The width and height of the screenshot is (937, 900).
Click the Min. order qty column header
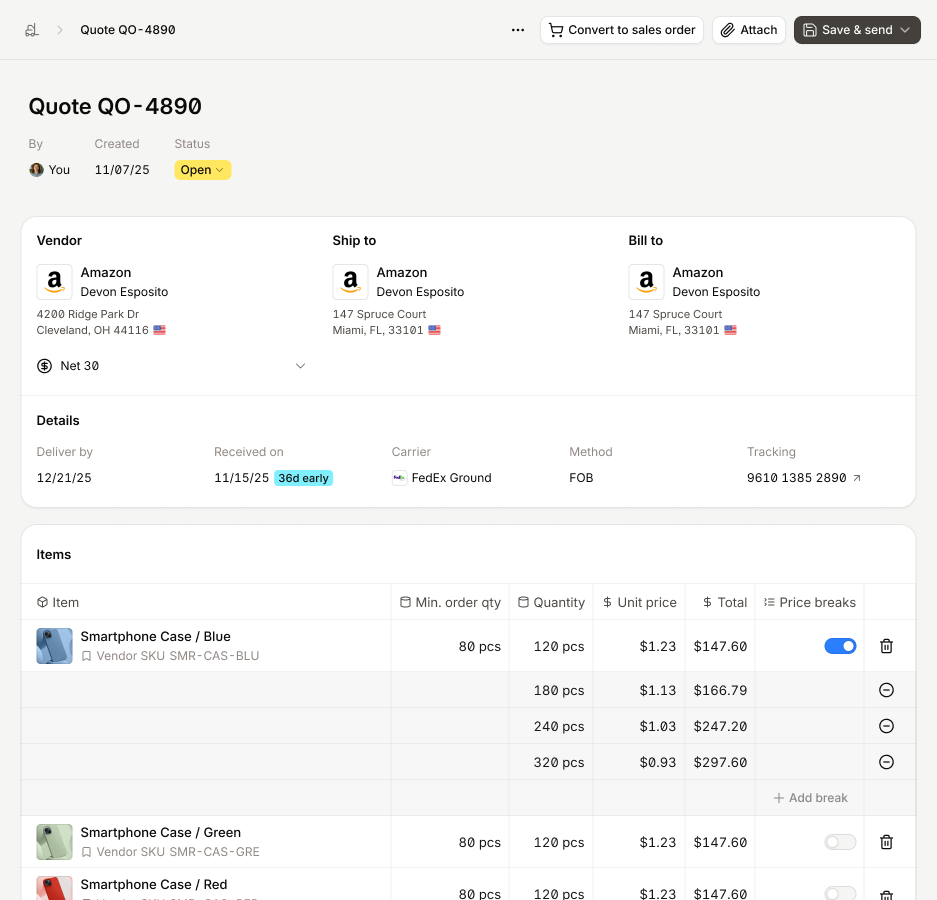pos(450,602)
